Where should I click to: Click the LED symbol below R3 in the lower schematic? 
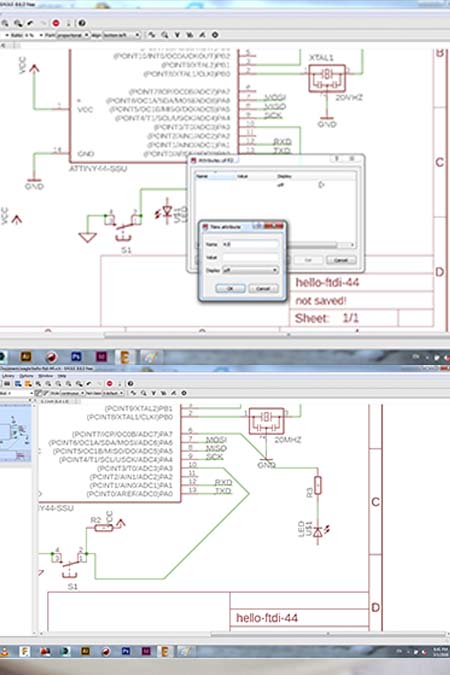pos(319,533)
